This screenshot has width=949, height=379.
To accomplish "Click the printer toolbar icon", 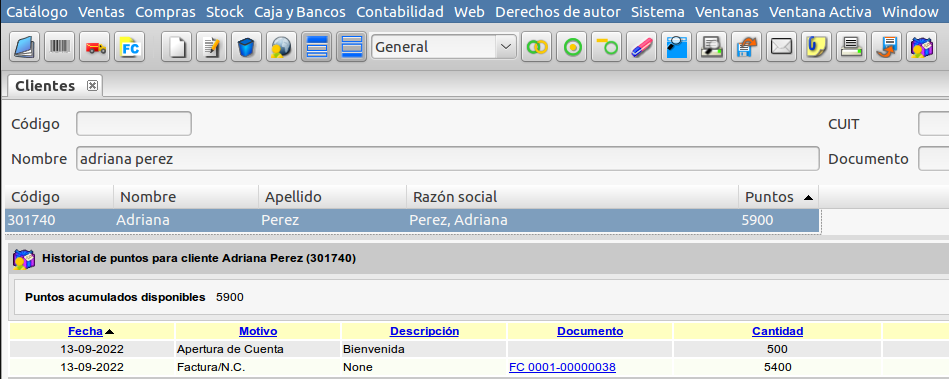I will (x=853, y=47).
